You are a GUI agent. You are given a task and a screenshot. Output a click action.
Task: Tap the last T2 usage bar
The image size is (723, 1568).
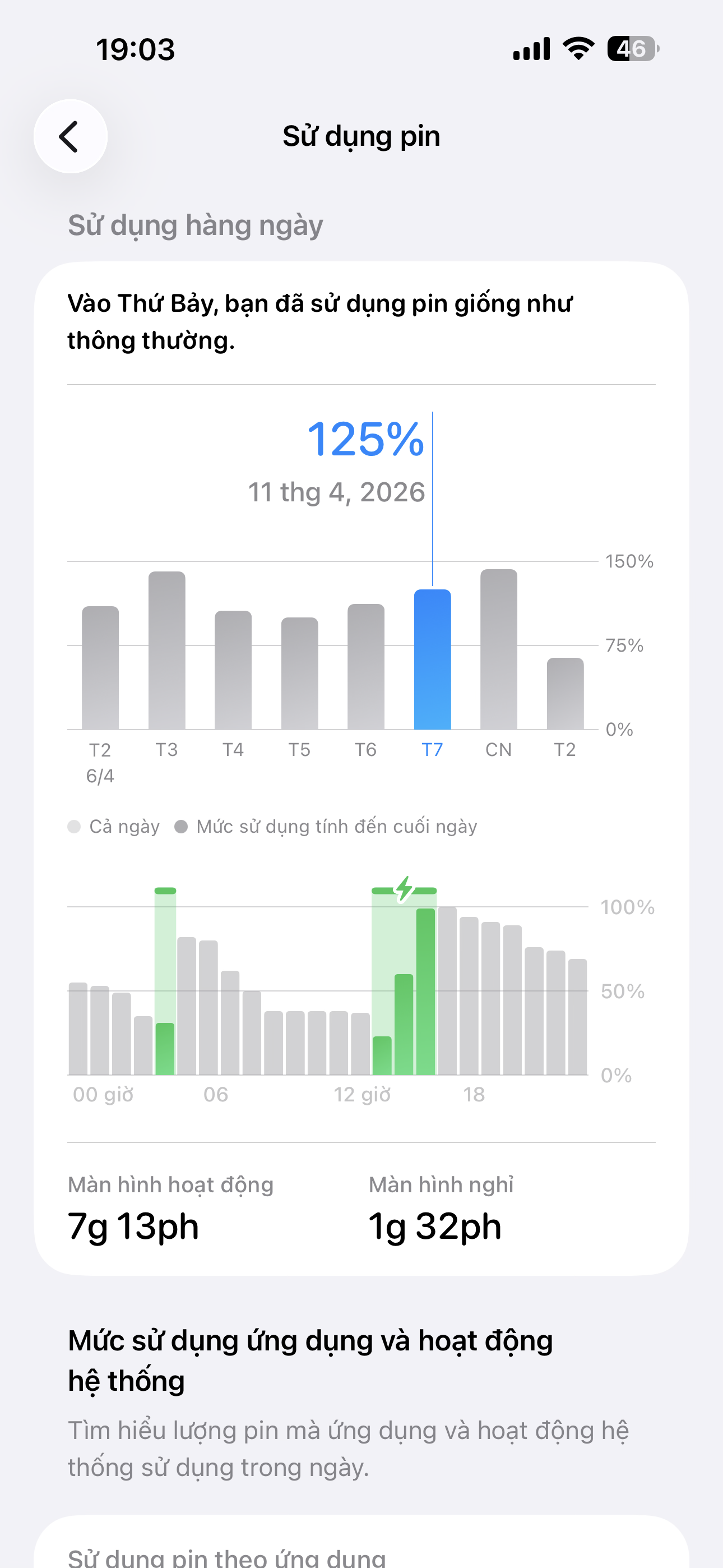[x=565, y=694]
